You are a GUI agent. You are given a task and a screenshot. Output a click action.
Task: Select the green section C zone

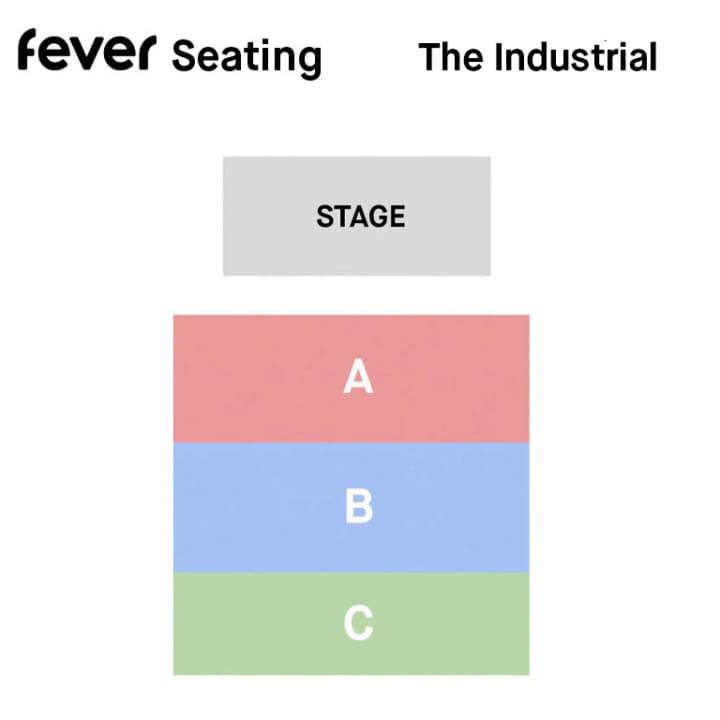point(351,624)
